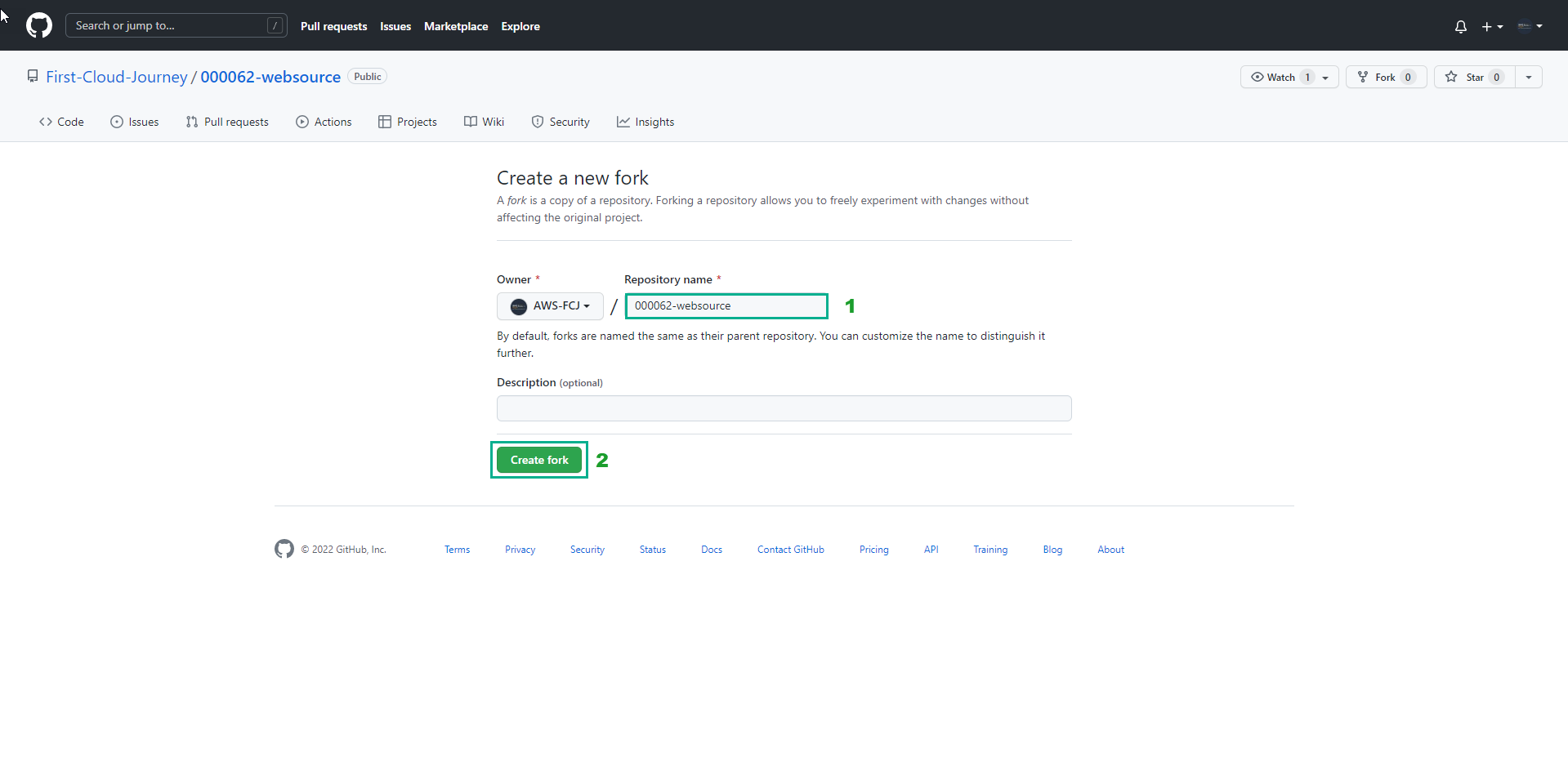Open the AWS-FCJ owner dropdown
Viewport: 1568px width, 784px height.
point(550,306)
